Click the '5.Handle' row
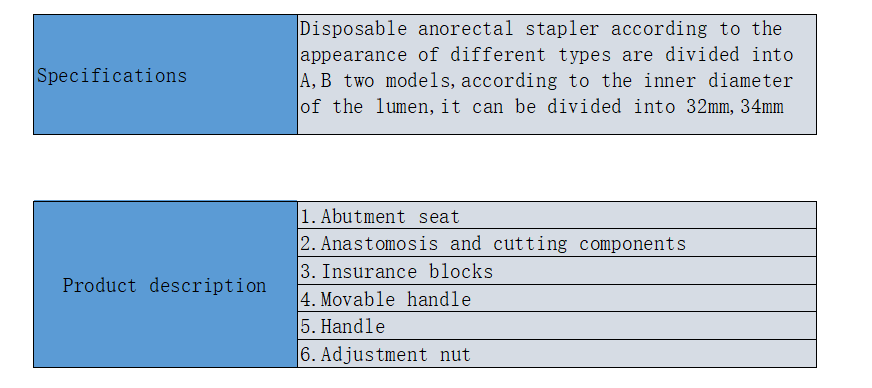This screenshot has width=872, height=388. coord(557,326)
